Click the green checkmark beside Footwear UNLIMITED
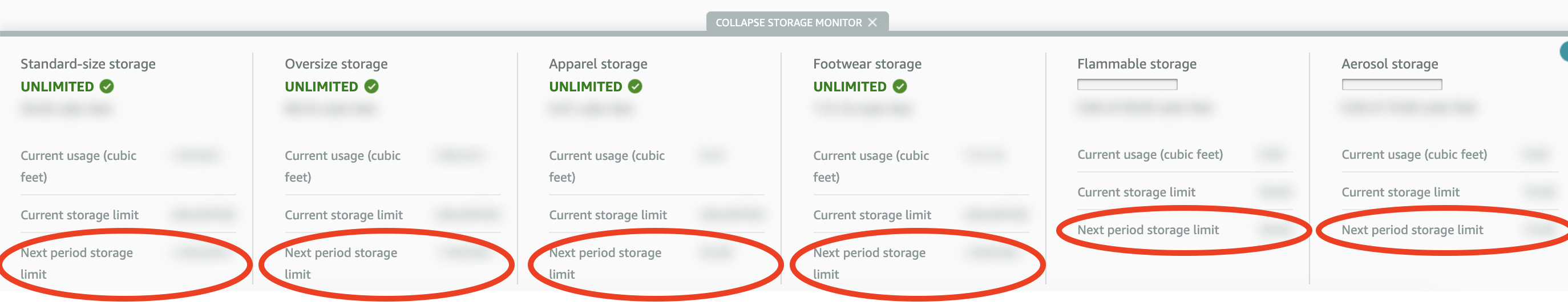The width and height of the screenshot is (1568, 305). 900,86
